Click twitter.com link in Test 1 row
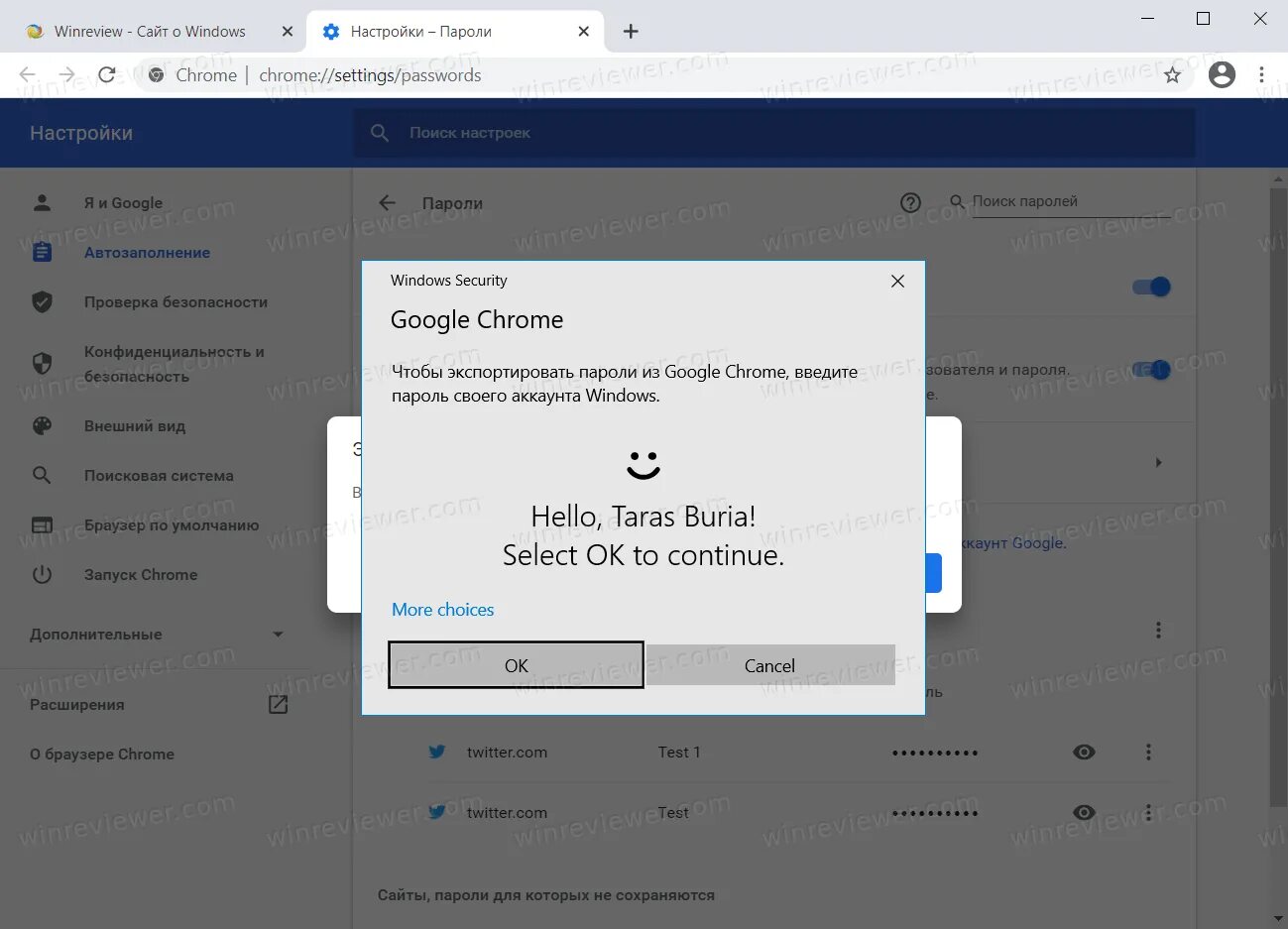Image resolution: width=1288 pixels, height=929 pixels. (507, 753)
